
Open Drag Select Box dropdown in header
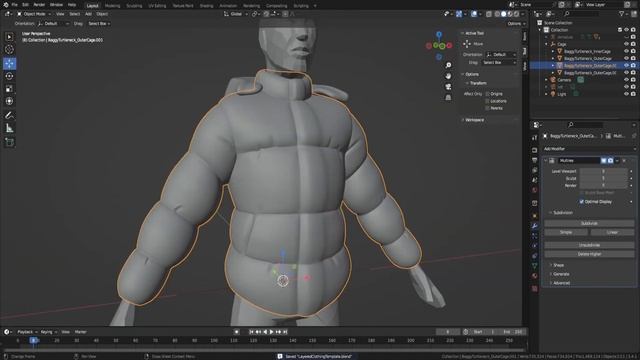pyautogui.click(x=99, y=24)
